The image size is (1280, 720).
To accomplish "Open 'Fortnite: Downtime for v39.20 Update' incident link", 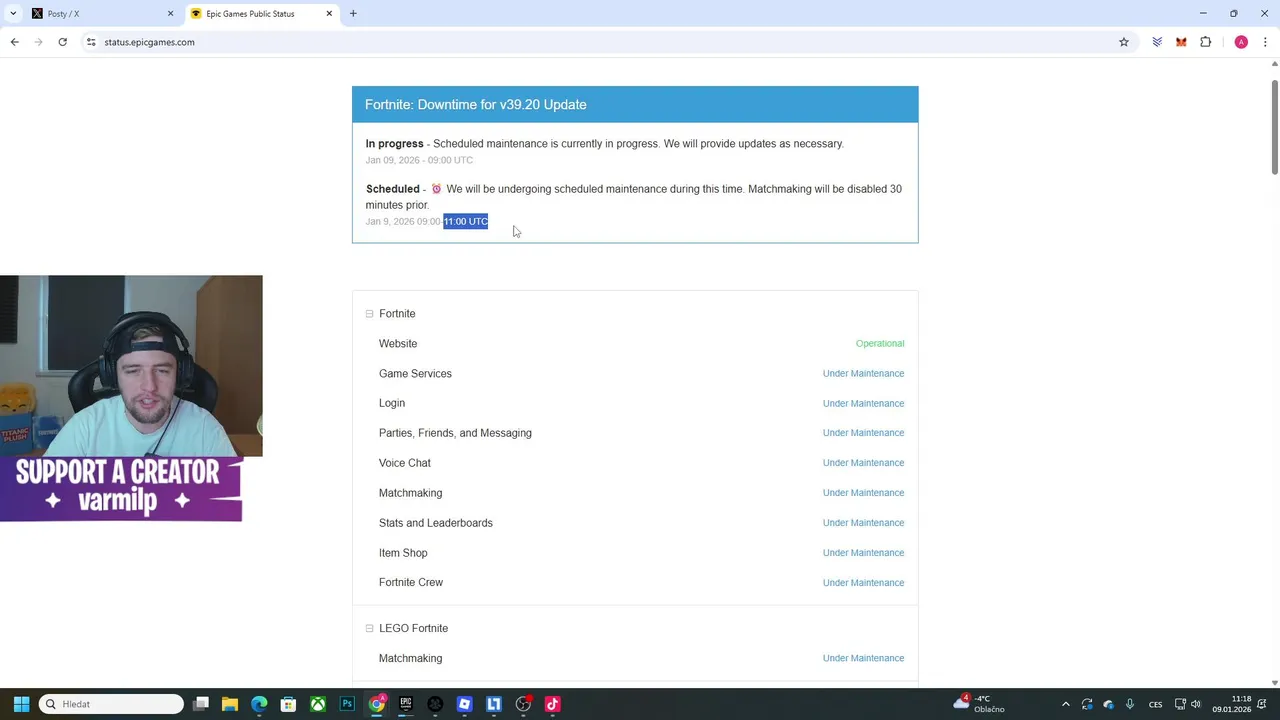I will pos(476,105).
